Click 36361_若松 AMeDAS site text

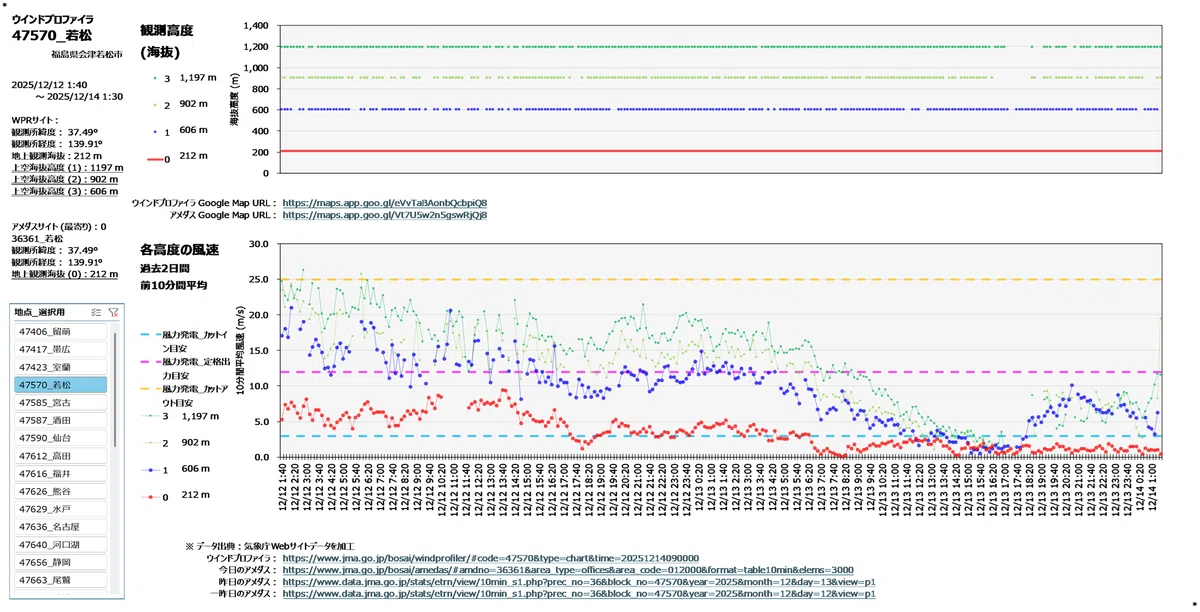click(36, 239)
